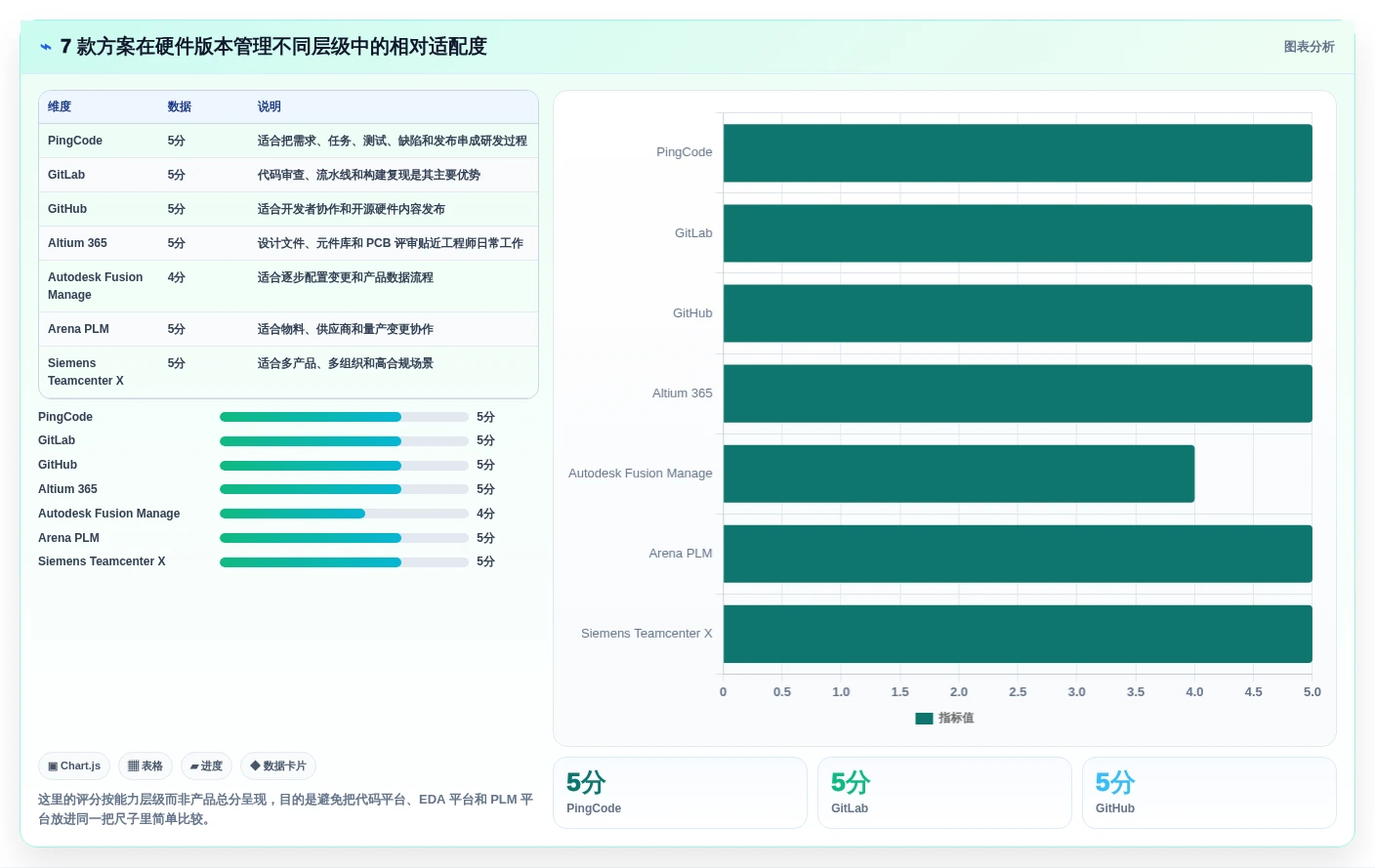
Task: Click the Arena PLM progress list label
Action: [68, 538]
